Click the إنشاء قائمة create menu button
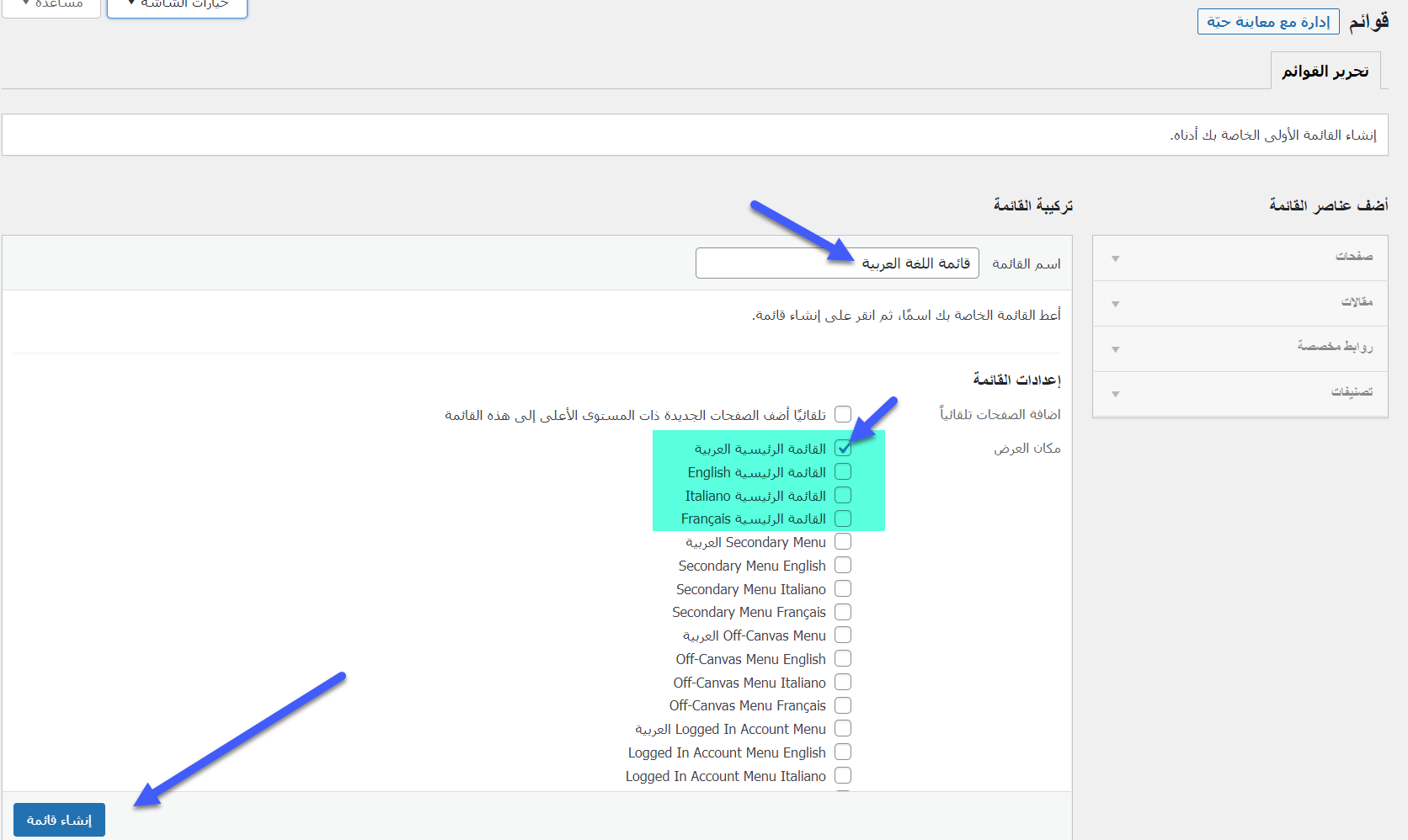The width and height of the screenshot is (1408, 840). [x=59, y=820]
